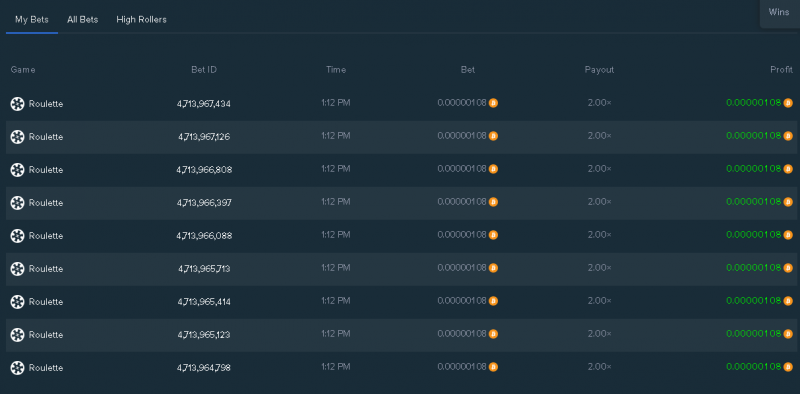Click bitcoin icon in Bet column, row 4,713,967,126

click(493, 136)
